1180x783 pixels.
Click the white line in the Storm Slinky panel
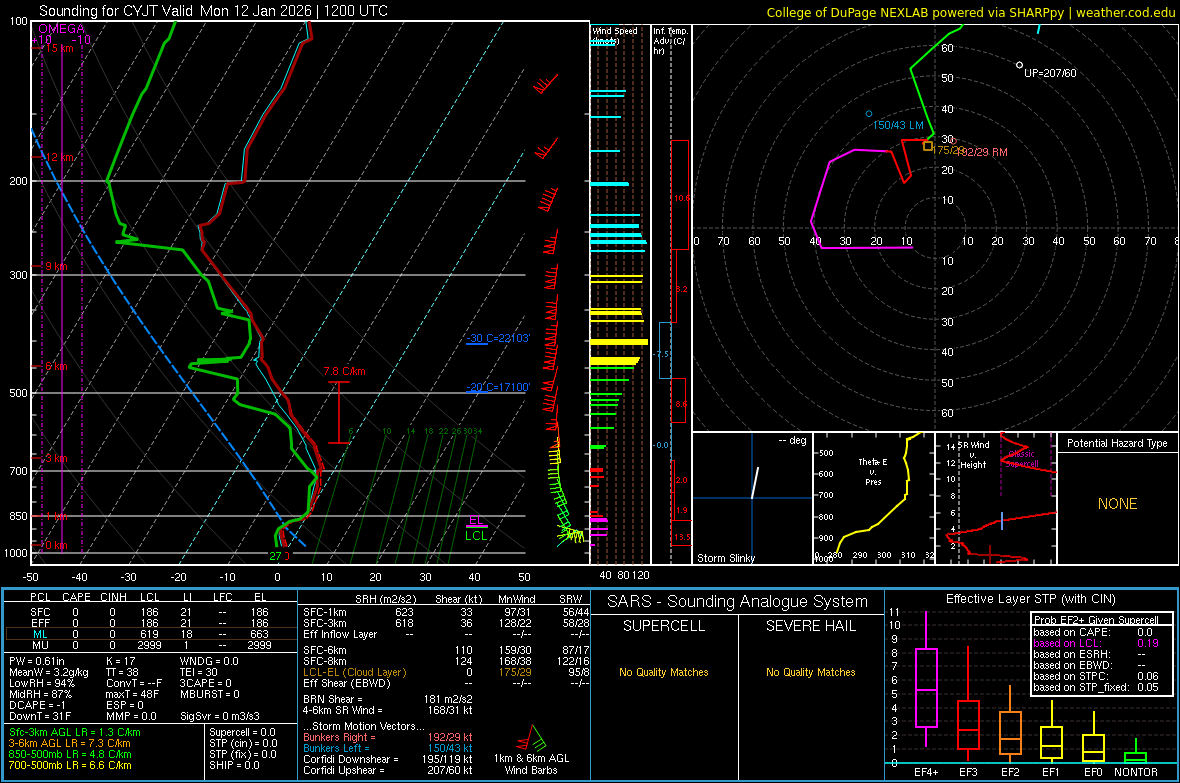[x=754, y=482]
